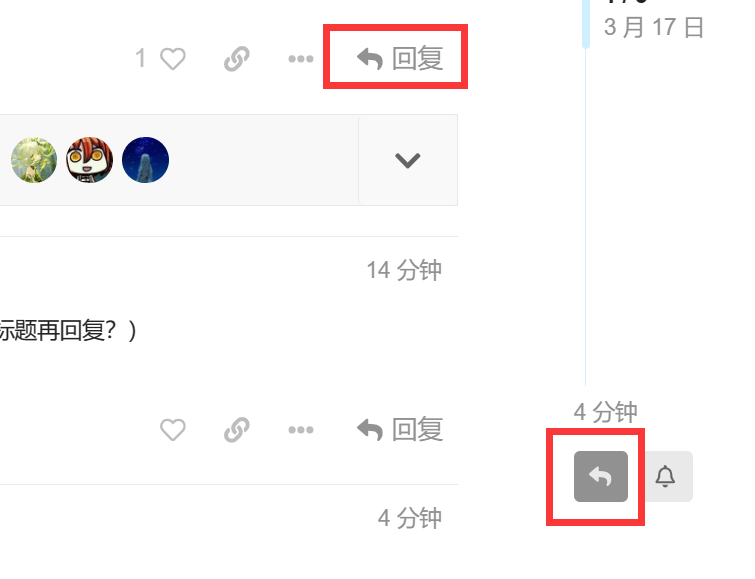Image resolution: width=755 pixels, height=579 pixels.
Task: Click the "14 分钟" post timestamp
Action: pos(404,270)
